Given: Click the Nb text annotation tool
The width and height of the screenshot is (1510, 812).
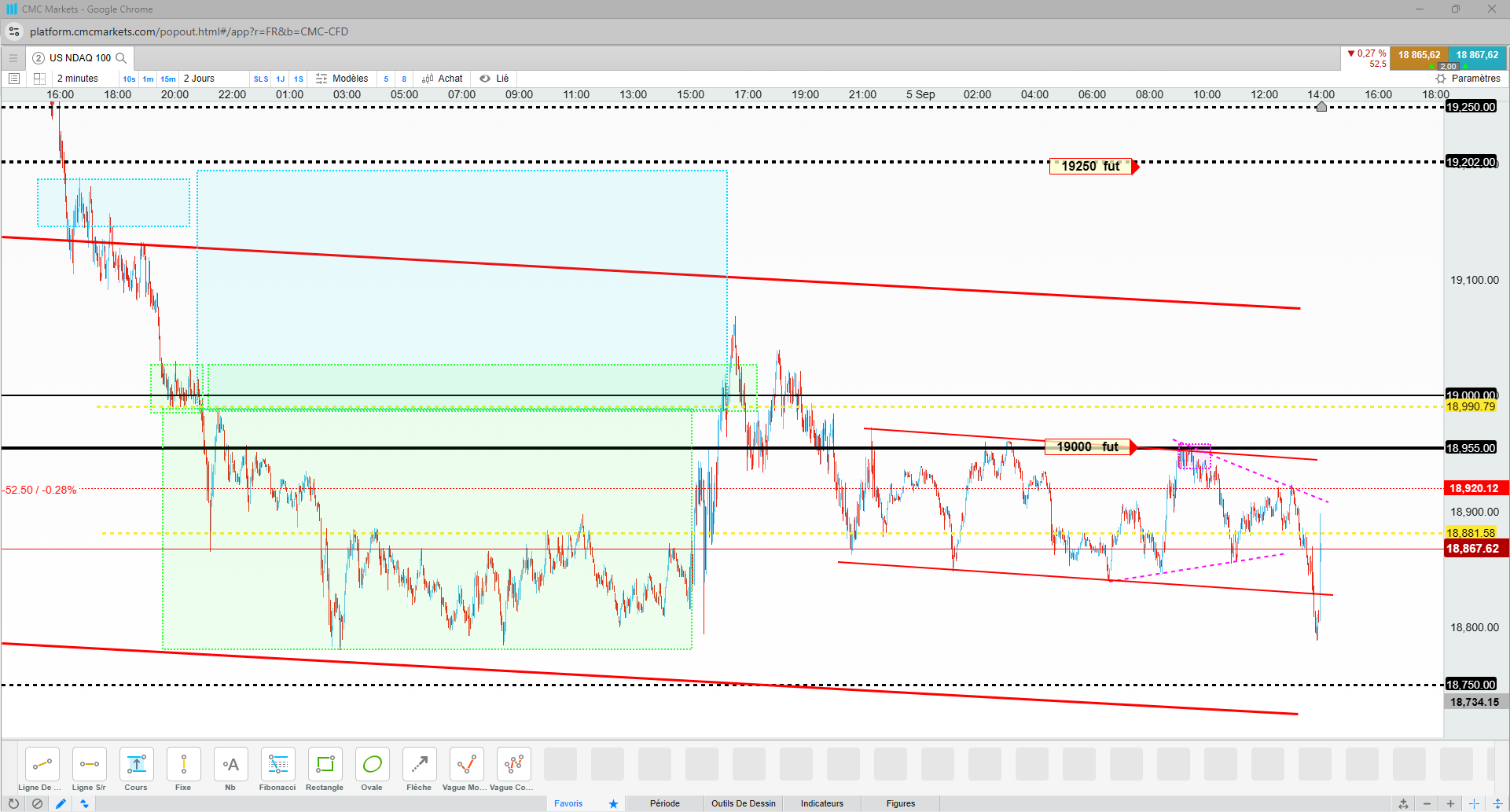Looking at the screenshot, I should [230, 770].
